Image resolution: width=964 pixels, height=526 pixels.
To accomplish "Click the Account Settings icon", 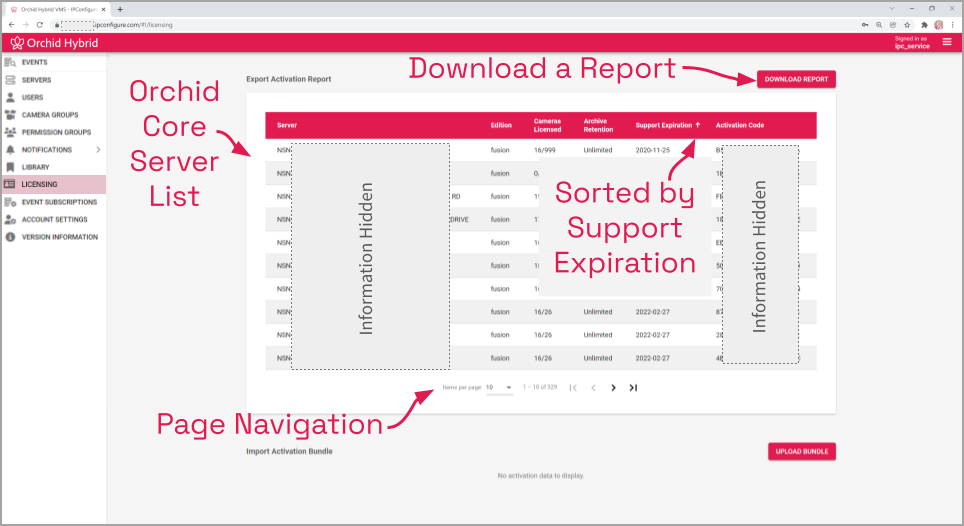I will point(10,219).
